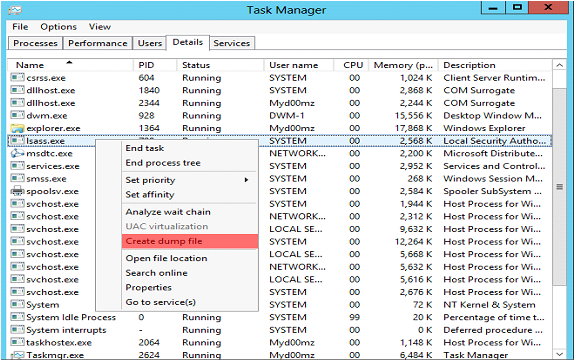This screenshot has height=360, width=574.
Task: Expand the Set priority submenu
Action: point(190,180)
